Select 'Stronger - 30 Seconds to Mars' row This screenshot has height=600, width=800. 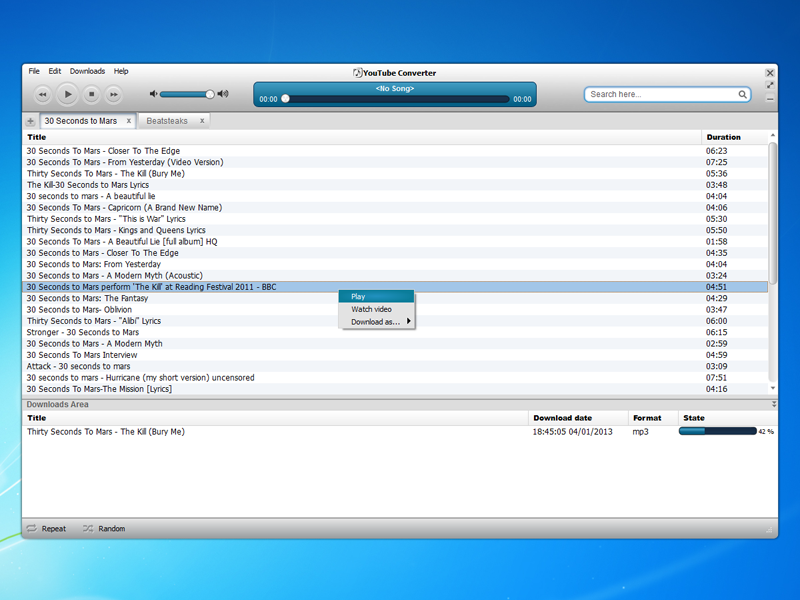coord(395,332)
